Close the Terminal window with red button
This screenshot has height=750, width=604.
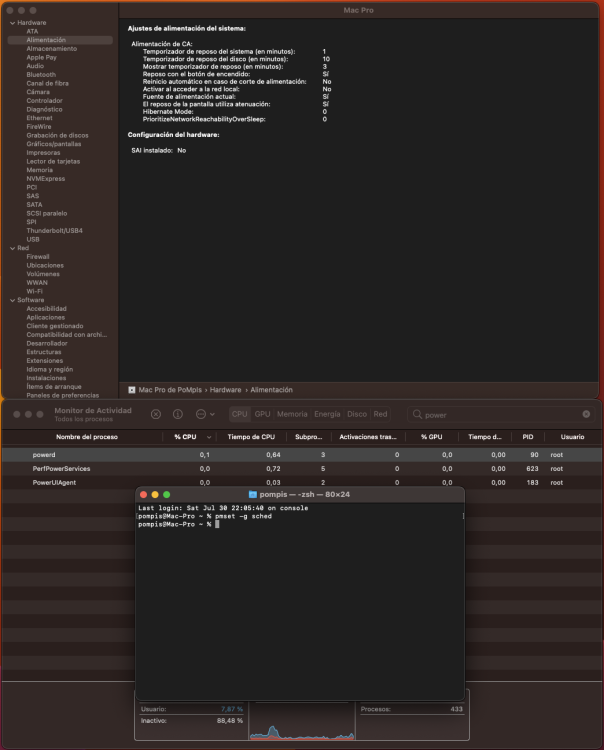[143, 495]
